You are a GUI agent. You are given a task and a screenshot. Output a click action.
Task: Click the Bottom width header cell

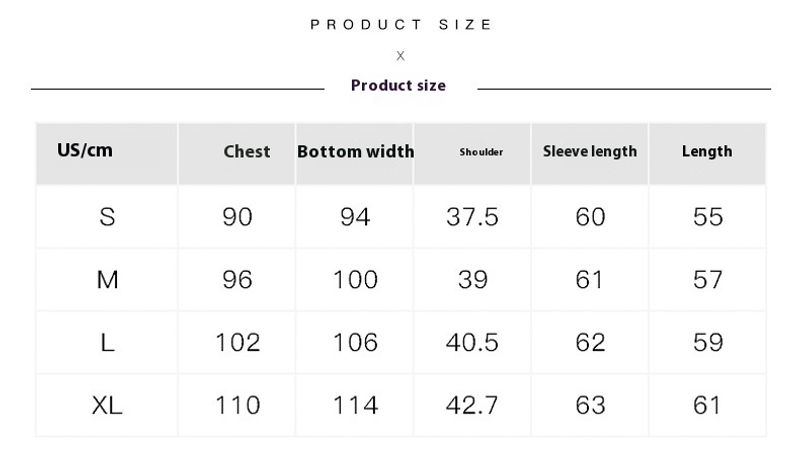356,151
